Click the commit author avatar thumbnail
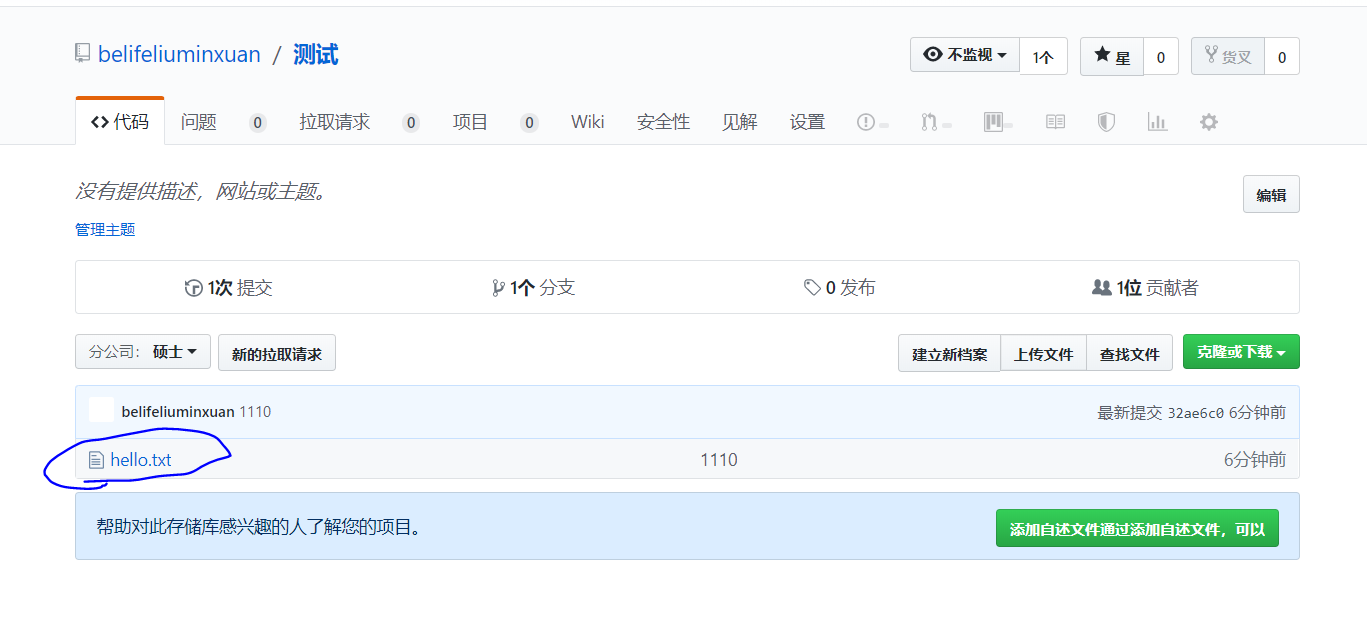1367x635 pixels. click(101, 411)
